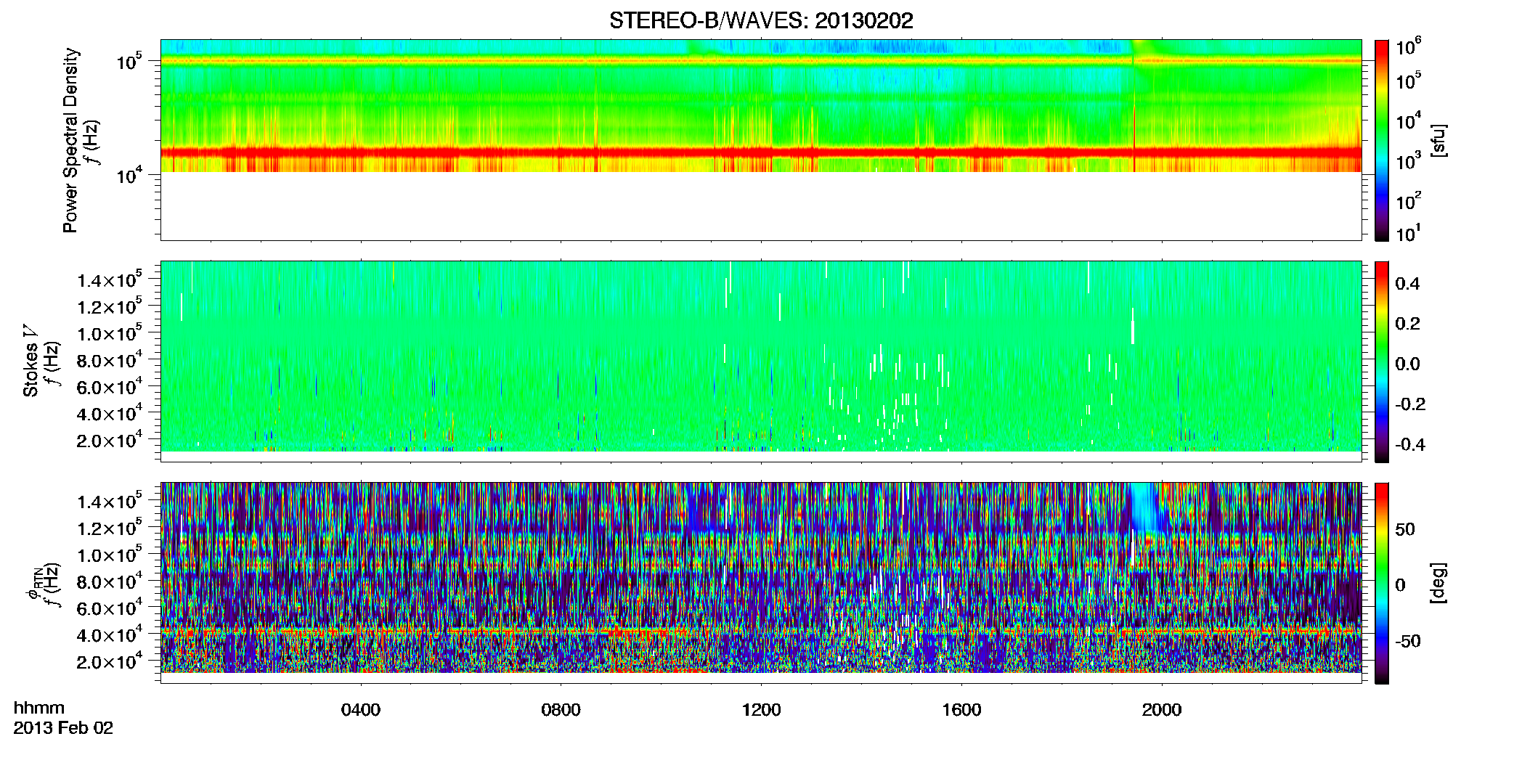Click the "2013 Feb 02" date label

click(x=63, y=728)
